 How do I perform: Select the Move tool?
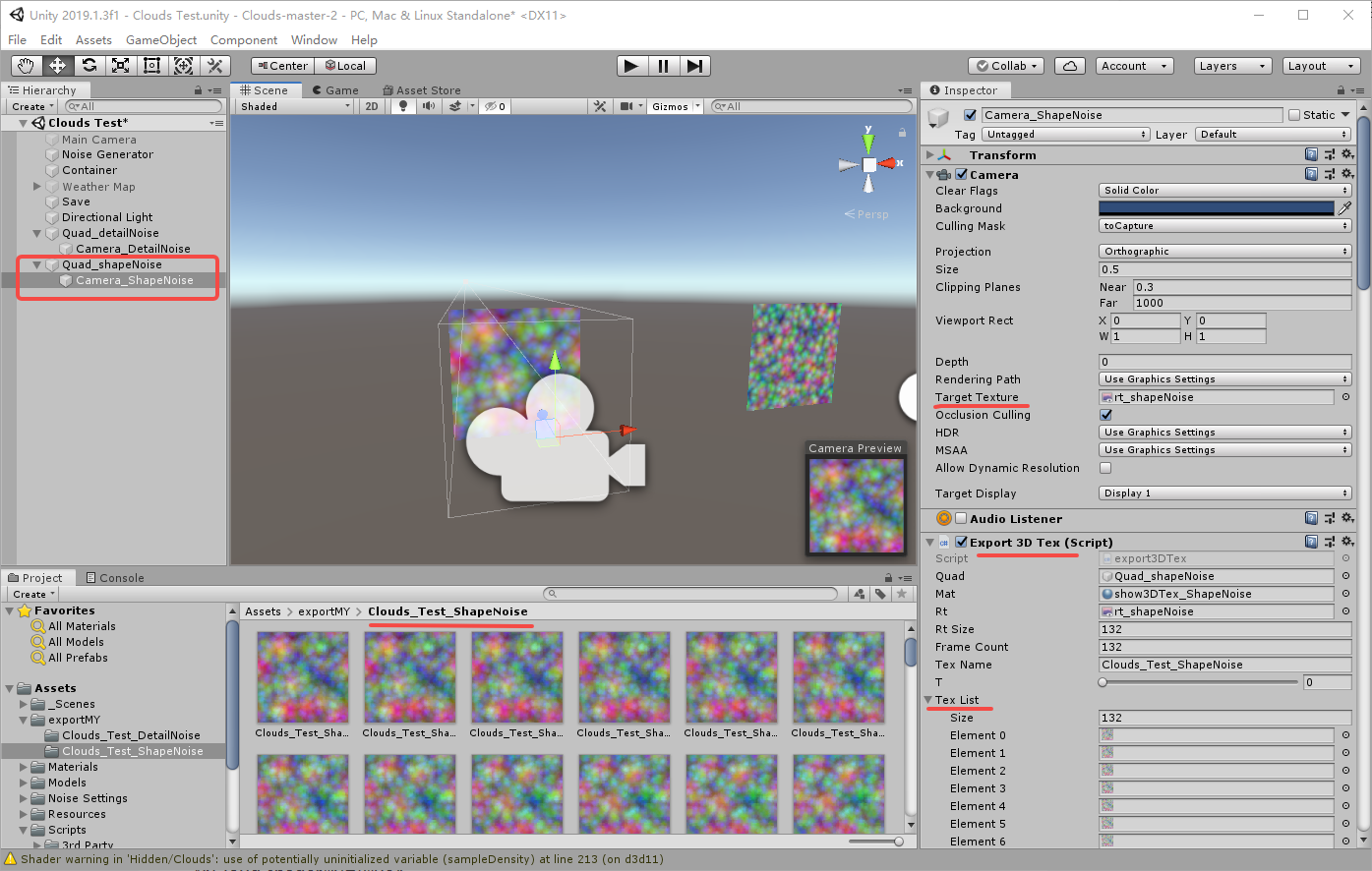[58, 66]
